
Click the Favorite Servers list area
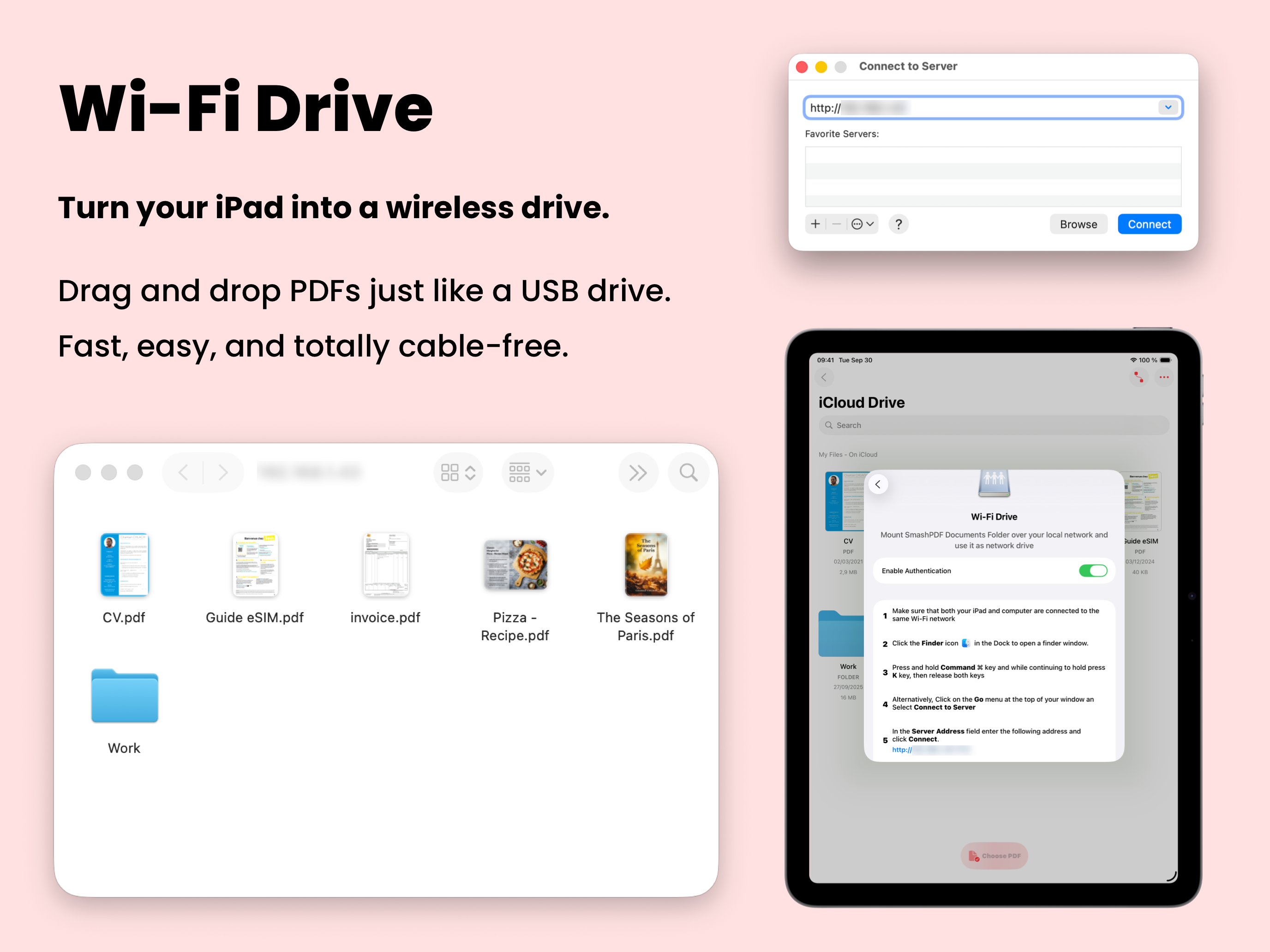click(x=993, y=176)
